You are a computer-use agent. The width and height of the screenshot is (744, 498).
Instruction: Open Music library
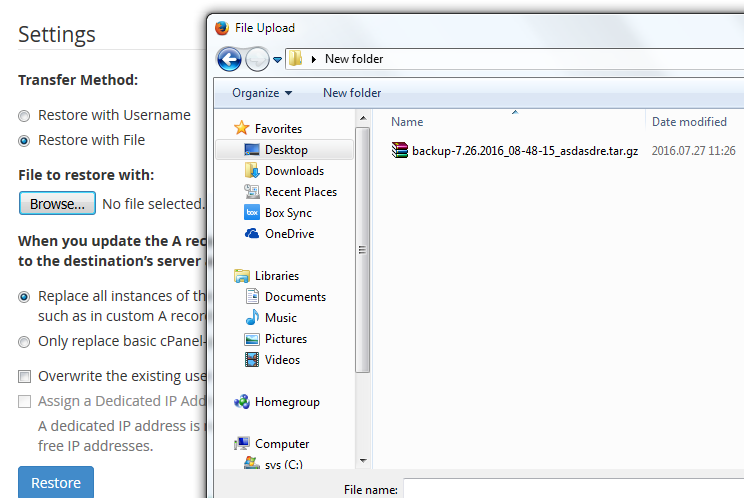point(280,318)
